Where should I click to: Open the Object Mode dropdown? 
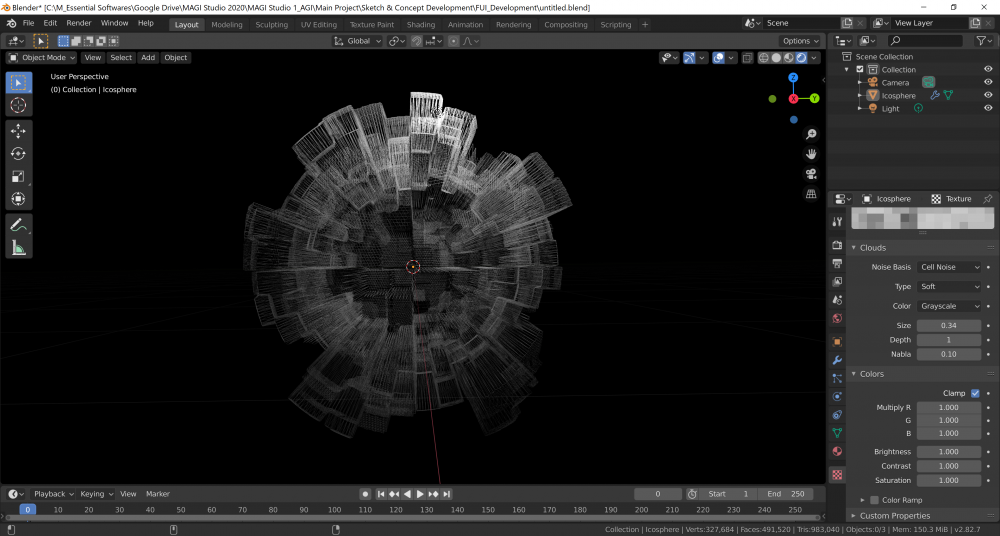(41, 57)
